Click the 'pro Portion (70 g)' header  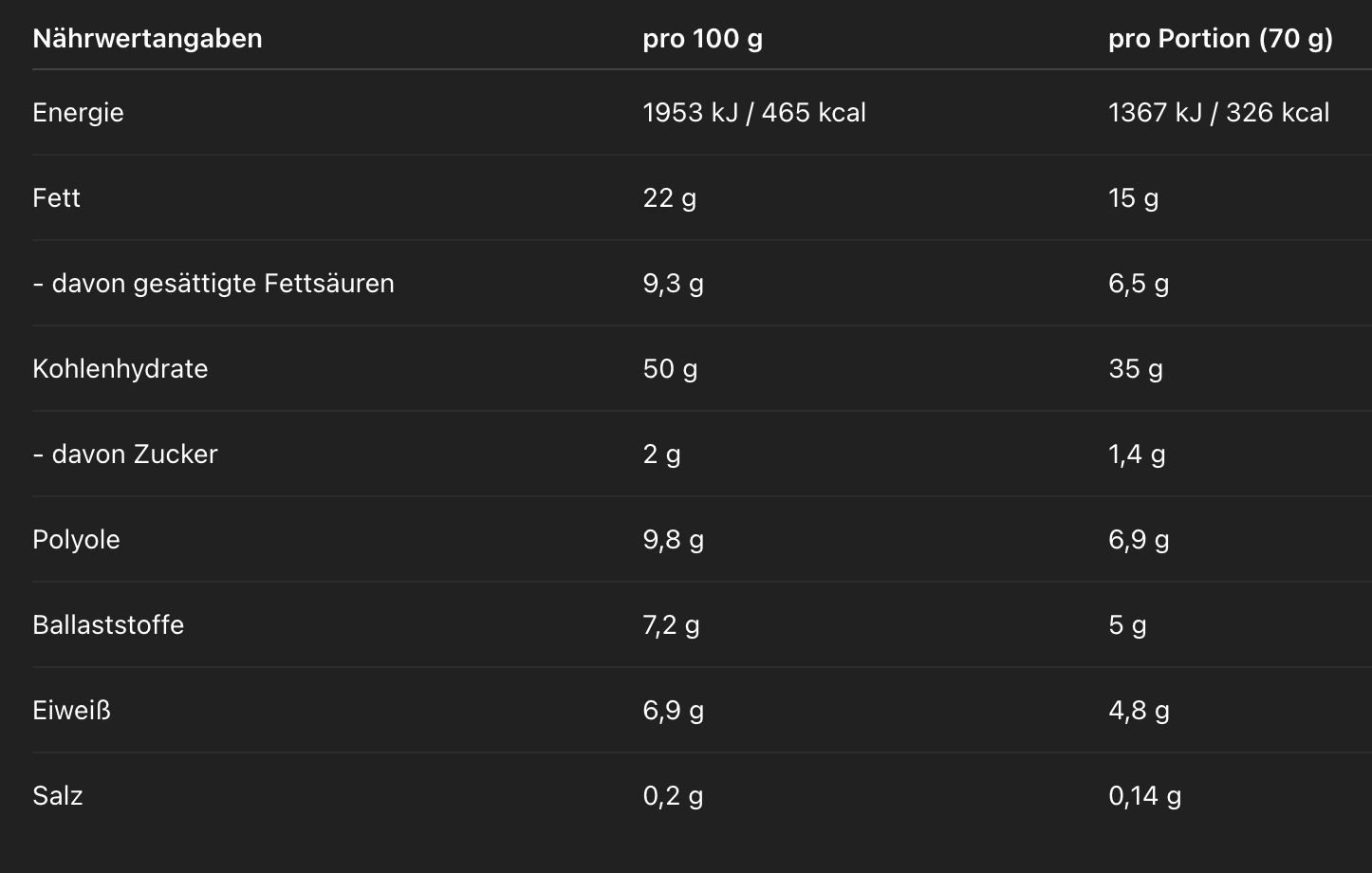[x=1220, y=39]
